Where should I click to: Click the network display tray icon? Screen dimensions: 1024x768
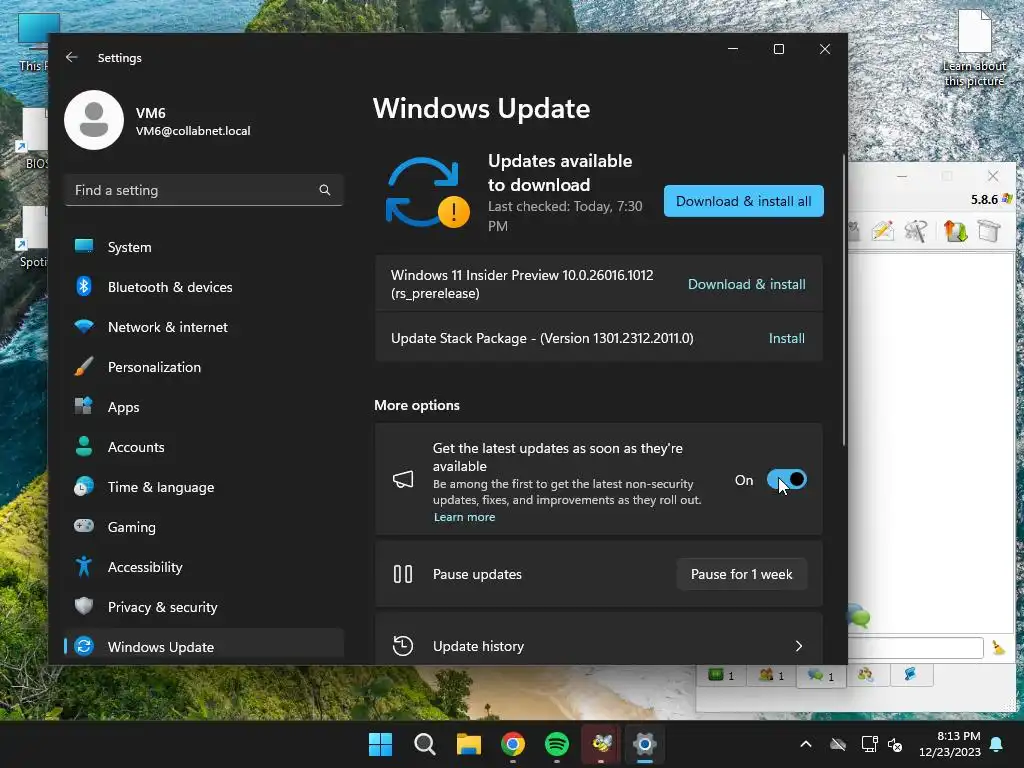pos(869,744)
